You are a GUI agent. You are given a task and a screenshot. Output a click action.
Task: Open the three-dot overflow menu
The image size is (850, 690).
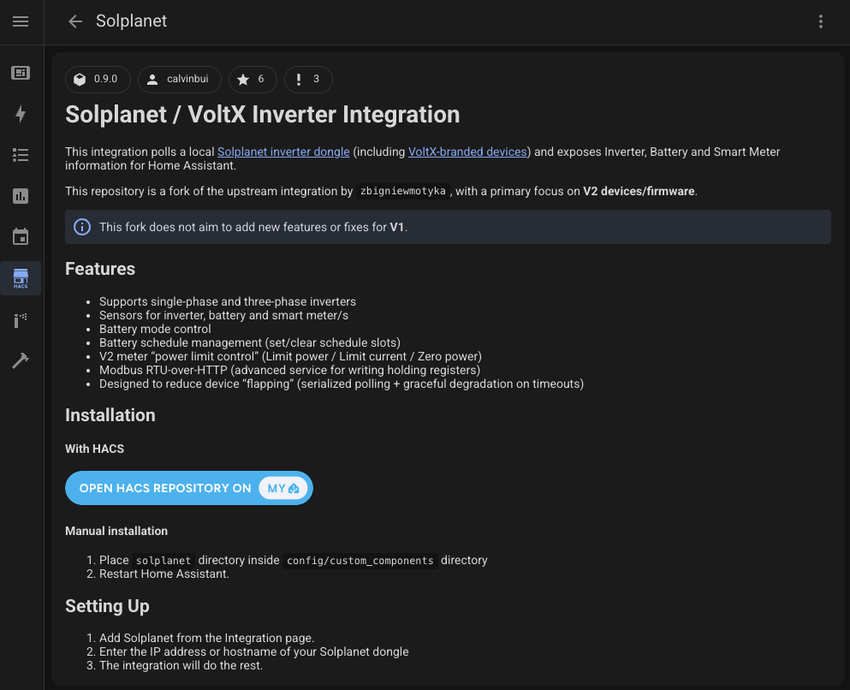(821, 21)
